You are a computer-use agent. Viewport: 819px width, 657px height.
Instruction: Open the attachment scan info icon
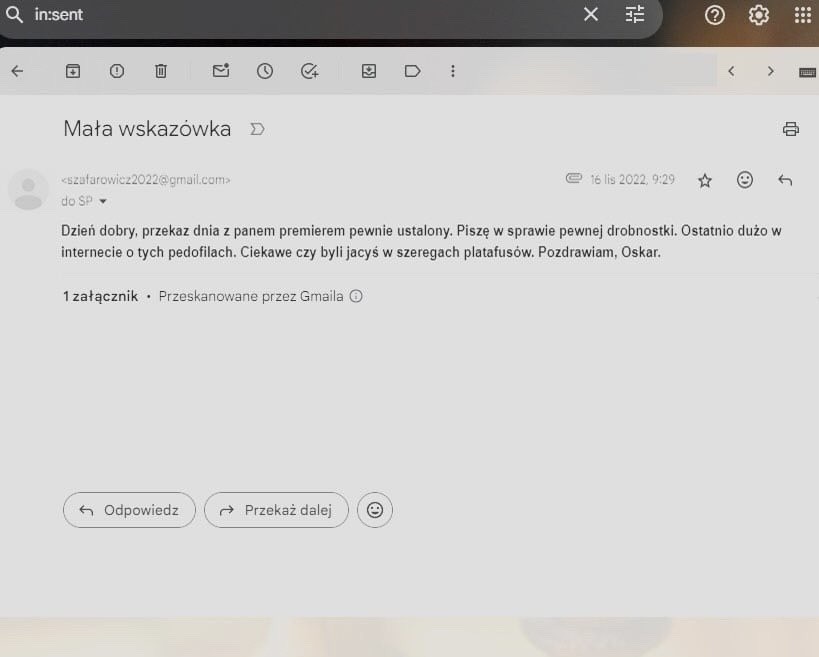tap(356, 296)
